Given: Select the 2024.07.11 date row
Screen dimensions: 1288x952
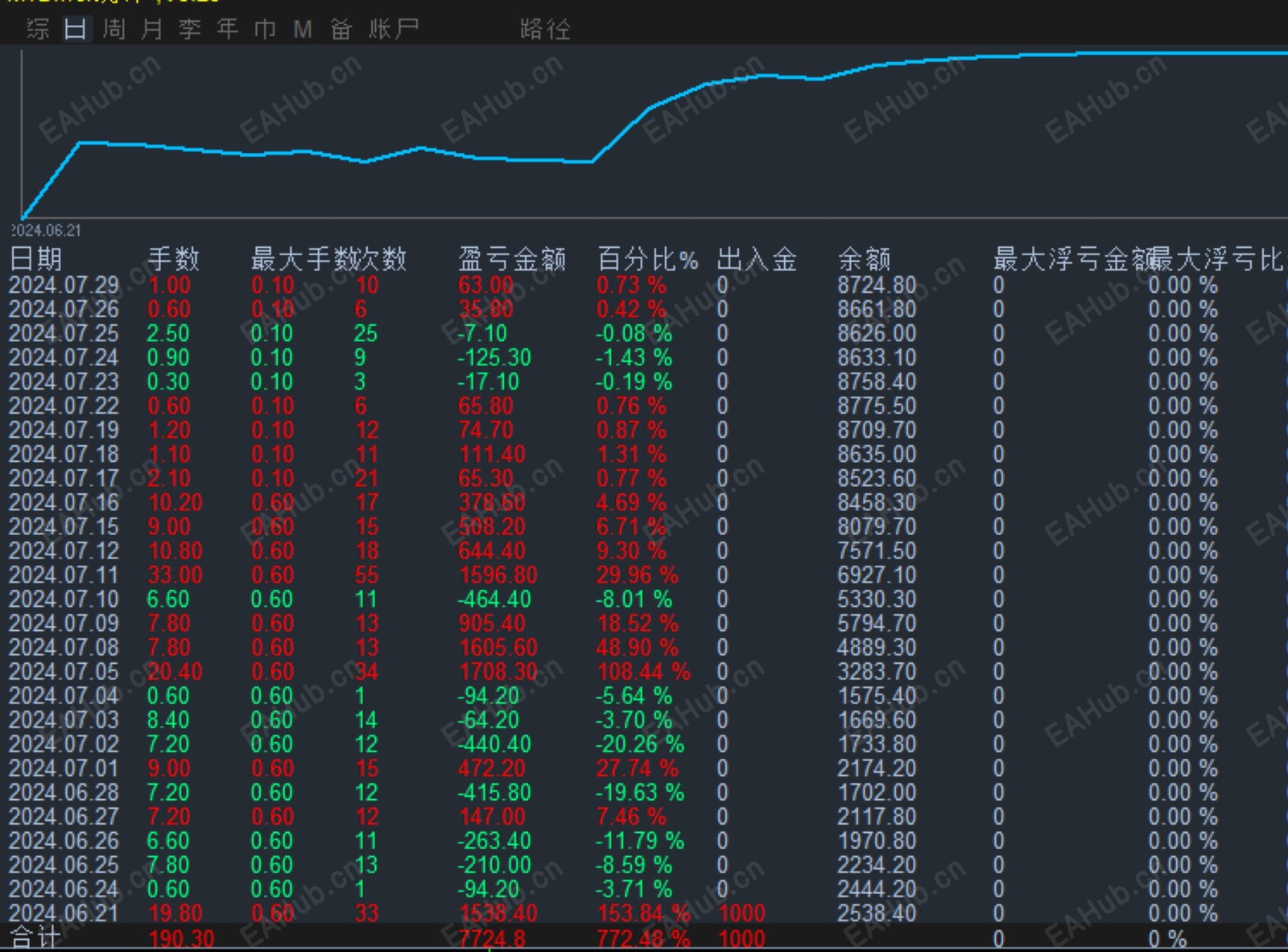Looking at the screenshot, I should pos(64,575).
